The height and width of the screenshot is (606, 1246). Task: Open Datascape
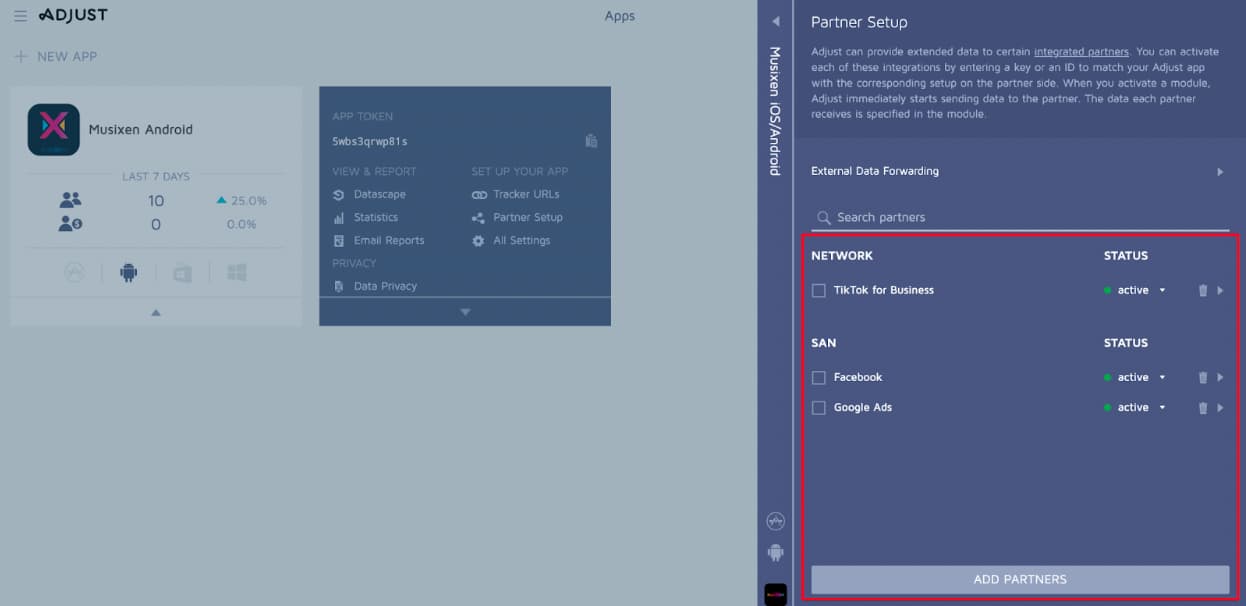379,194
